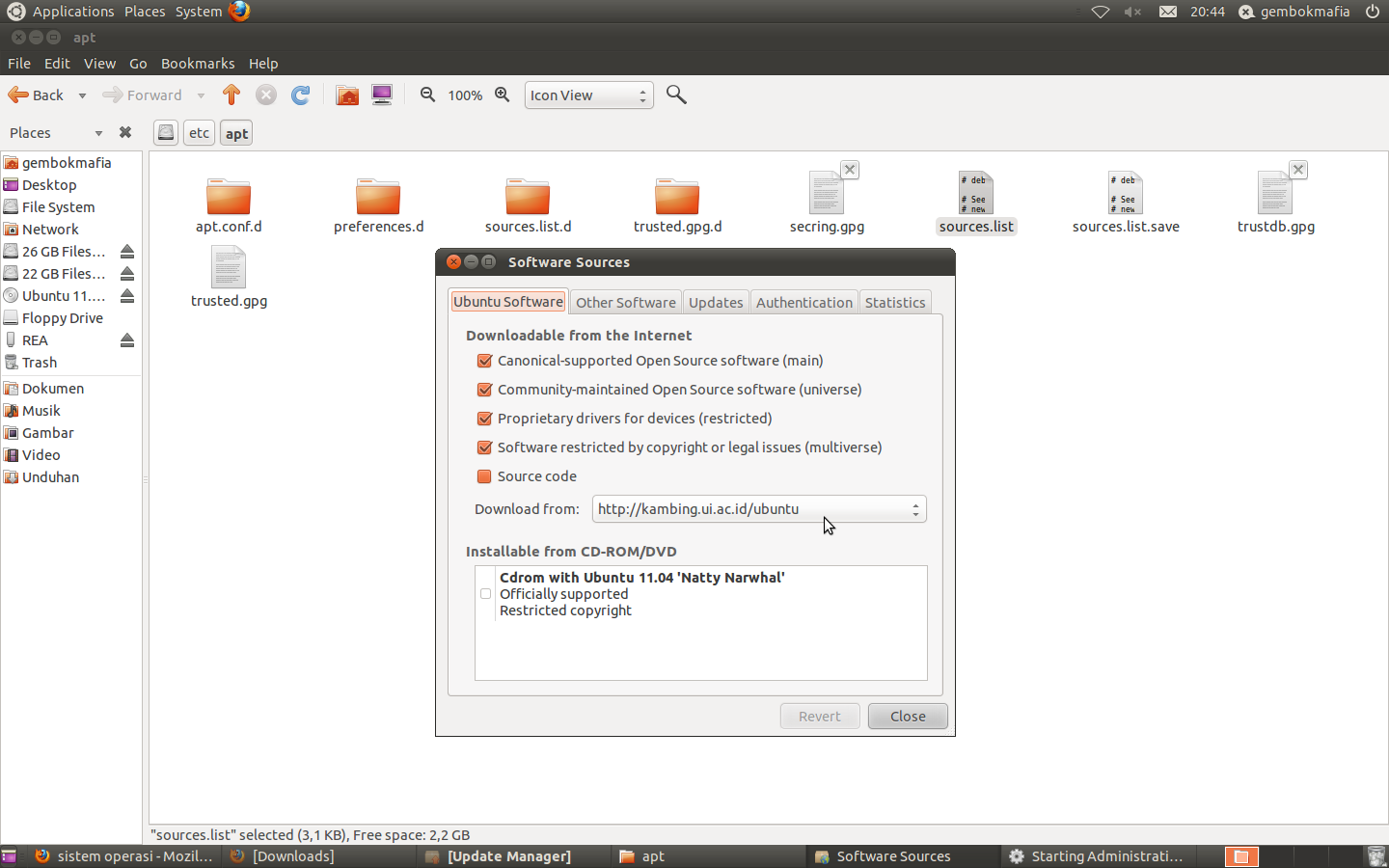Click the network wireless indicator in the top panel
Viewport: 1389px width, 868px height.
tap(1101, 12)
